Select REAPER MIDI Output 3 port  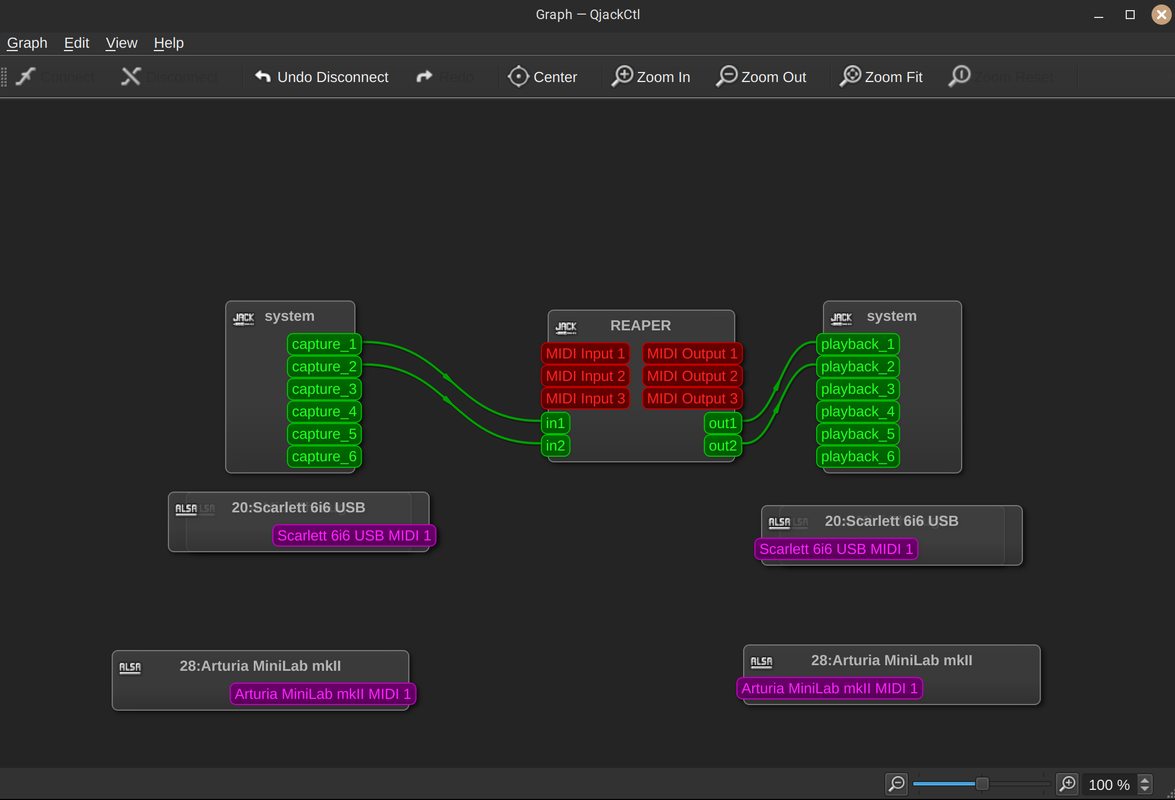pos(692,399)
